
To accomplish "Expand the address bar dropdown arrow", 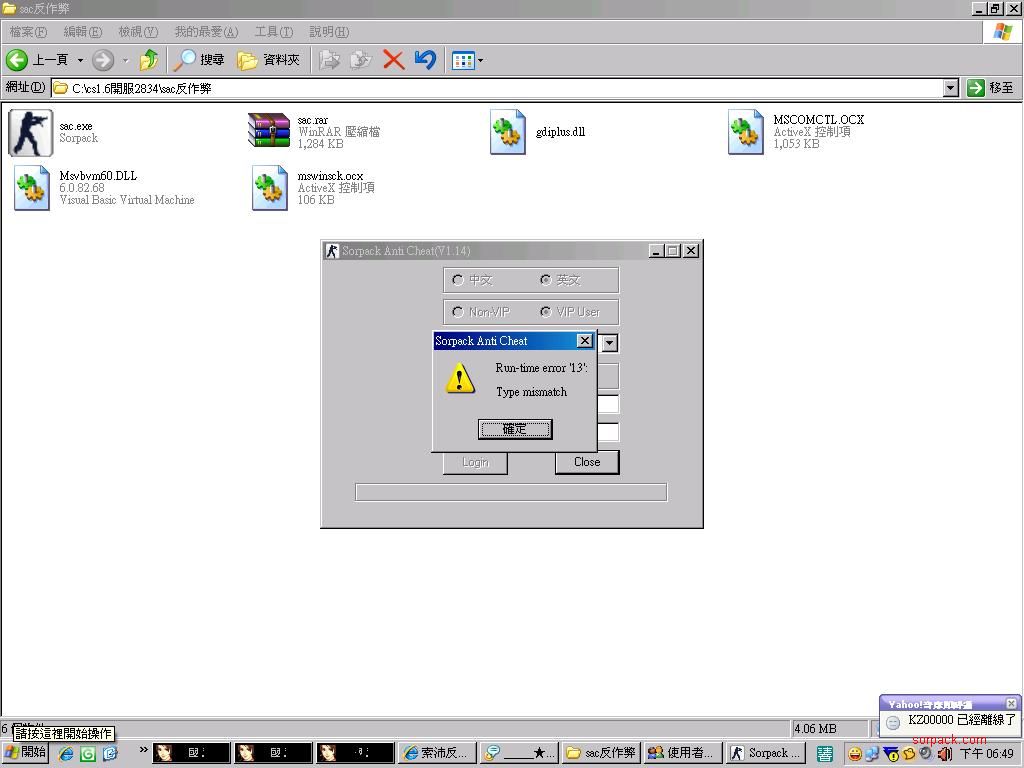I will click(x=950, y=88).
